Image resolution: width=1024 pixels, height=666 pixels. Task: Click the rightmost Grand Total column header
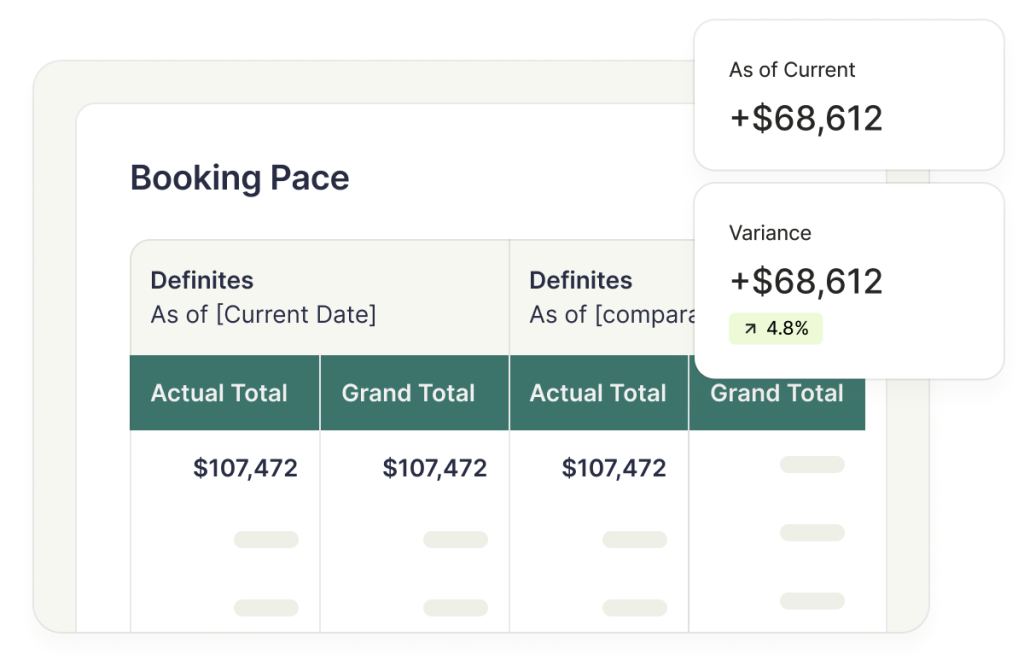777,394
